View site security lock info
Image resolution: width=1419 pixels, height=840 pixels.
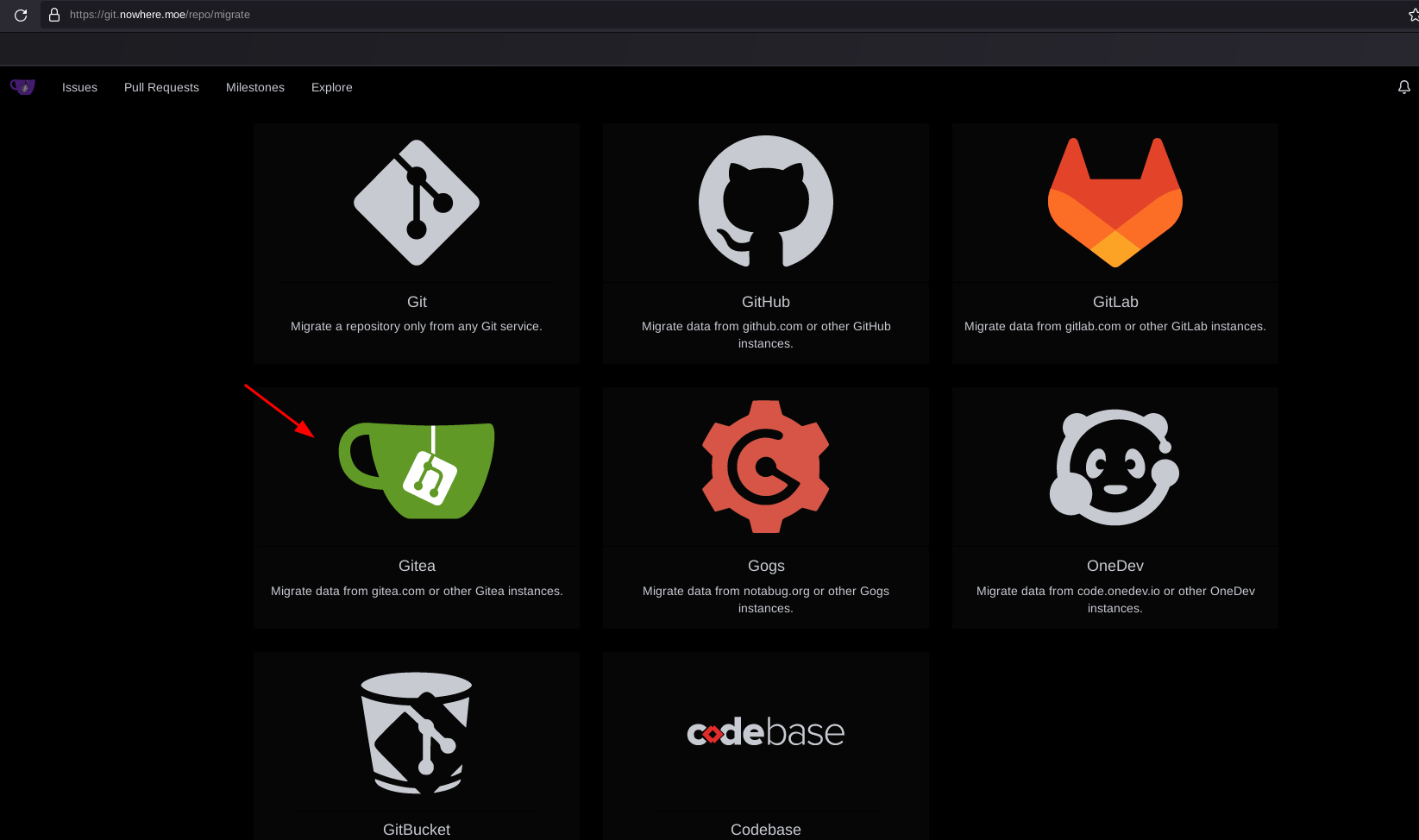53,15
